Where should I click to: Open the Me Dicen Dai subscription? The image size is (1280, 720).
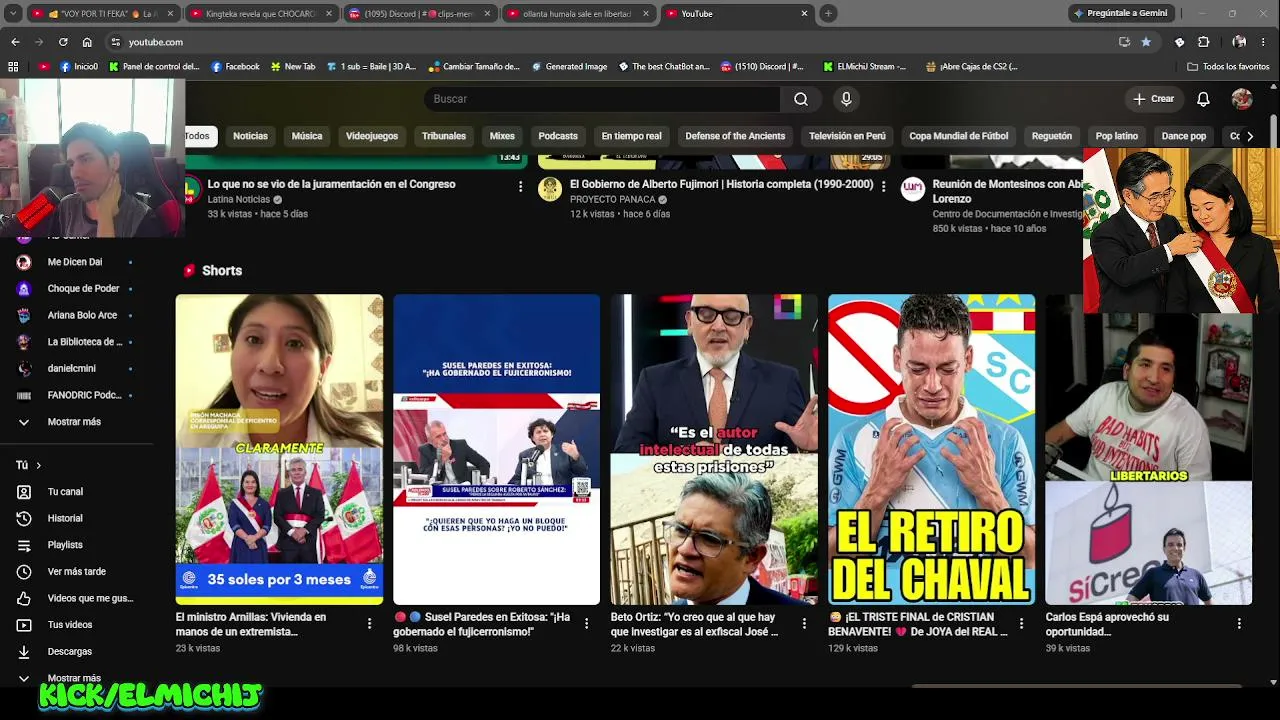pyautogui.click(x=75, y=262)
